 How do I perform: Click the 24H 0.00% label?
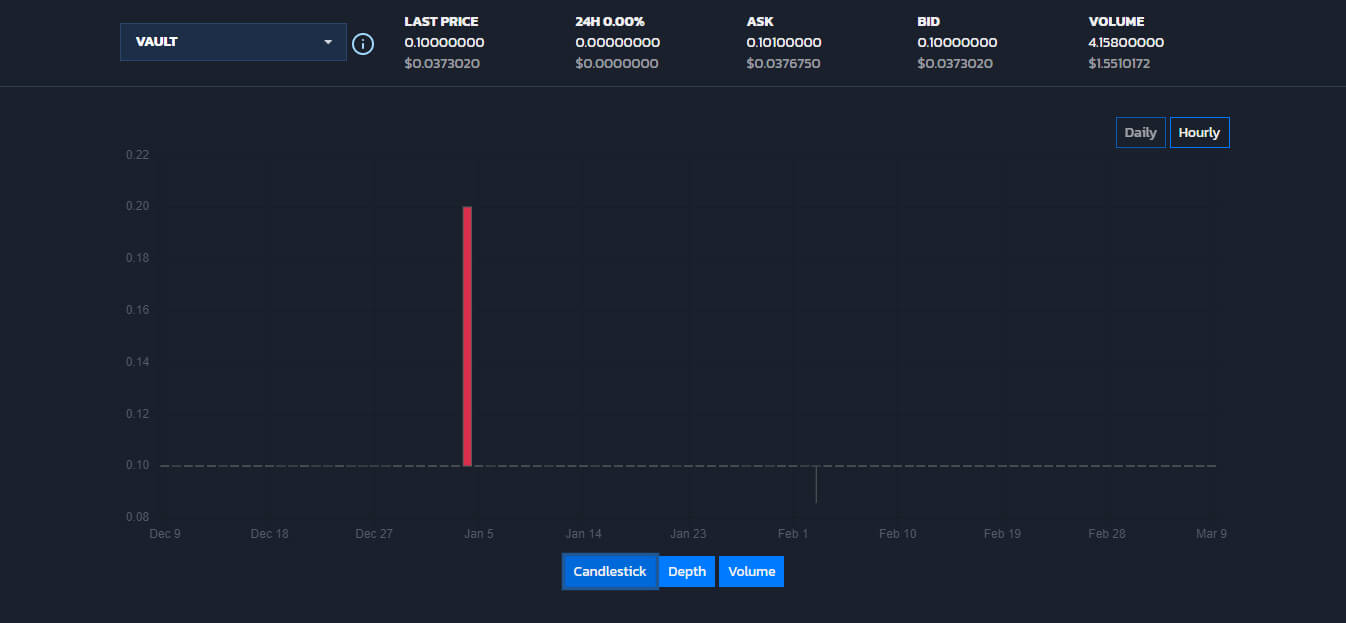[x=610, y=21]
